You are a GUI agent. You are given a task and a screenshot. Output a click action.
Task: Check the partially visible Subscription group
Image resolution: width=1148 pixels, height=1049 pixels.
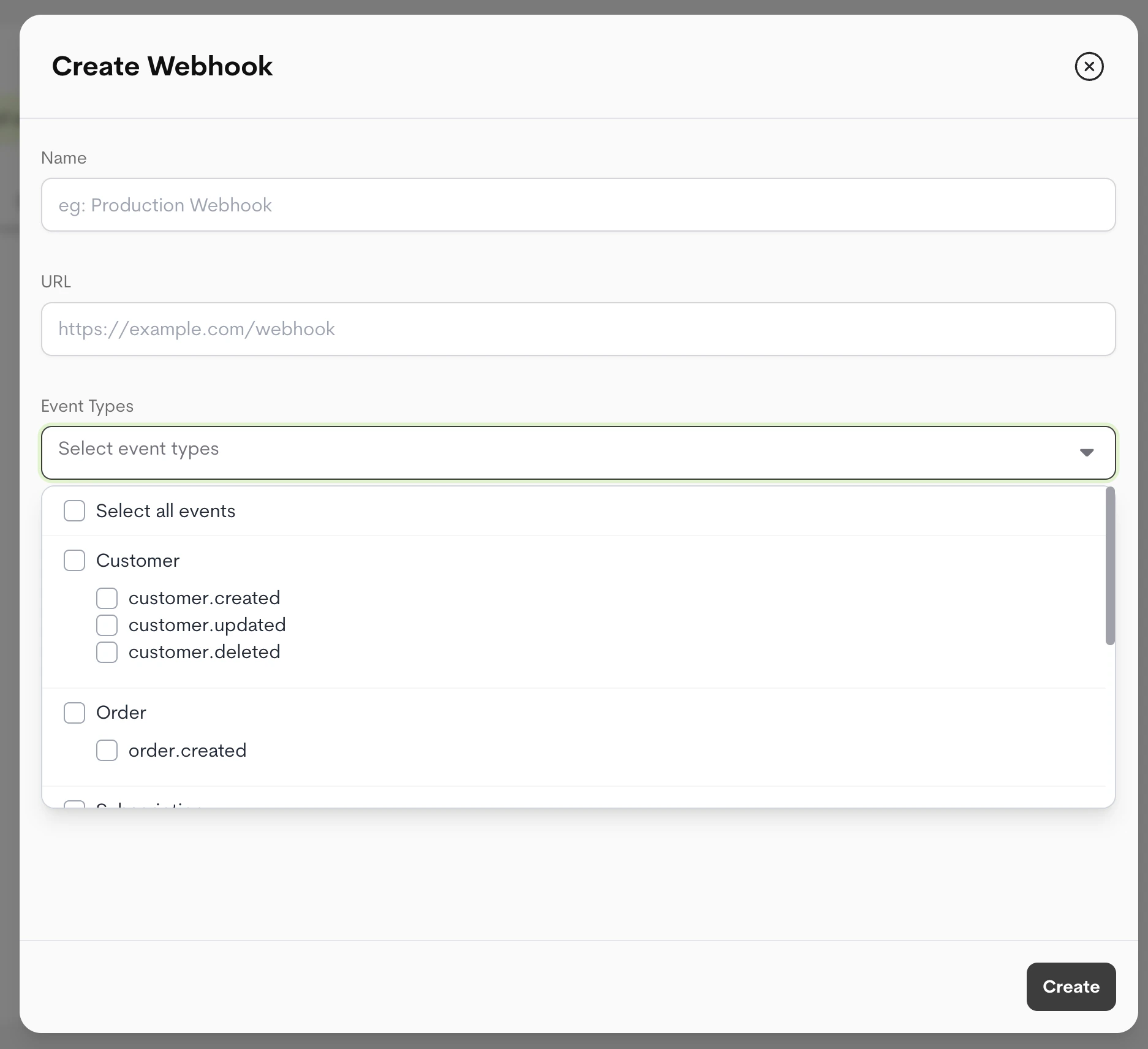point(74,803)
